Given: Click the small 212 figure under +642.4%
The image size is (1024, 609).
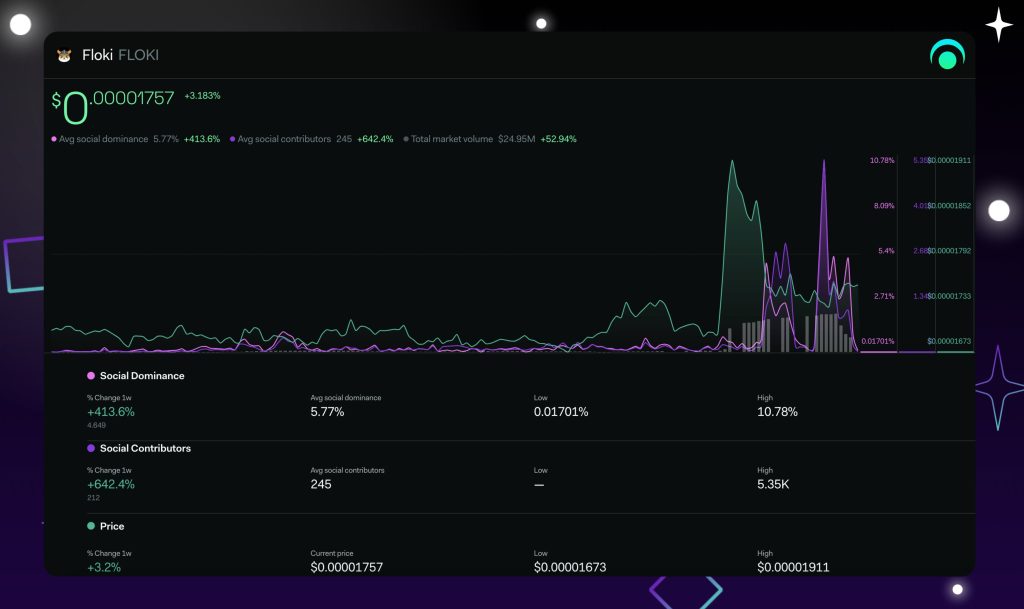Looking at the screenshot, I should [93, 497].
